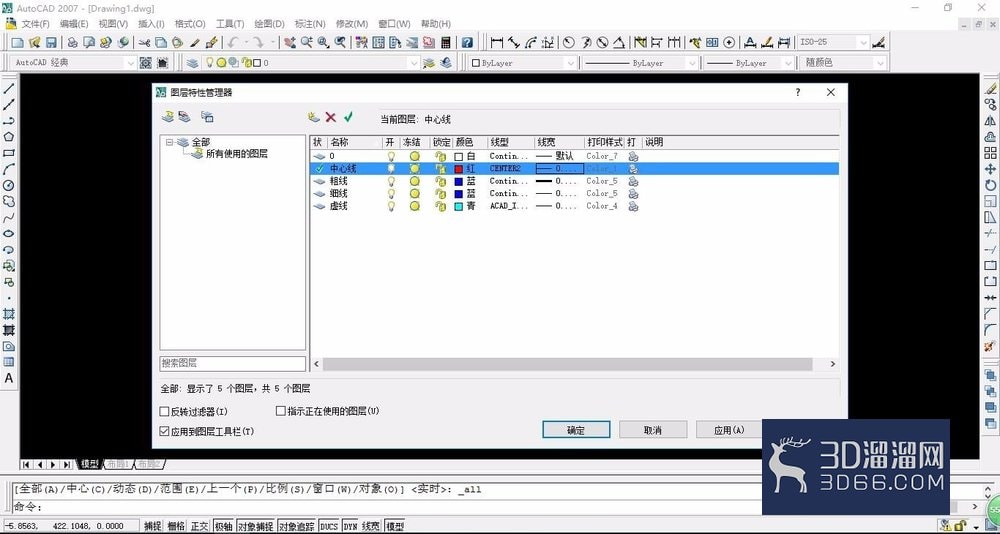Open the 标注(N) menu

click(310, 24)
